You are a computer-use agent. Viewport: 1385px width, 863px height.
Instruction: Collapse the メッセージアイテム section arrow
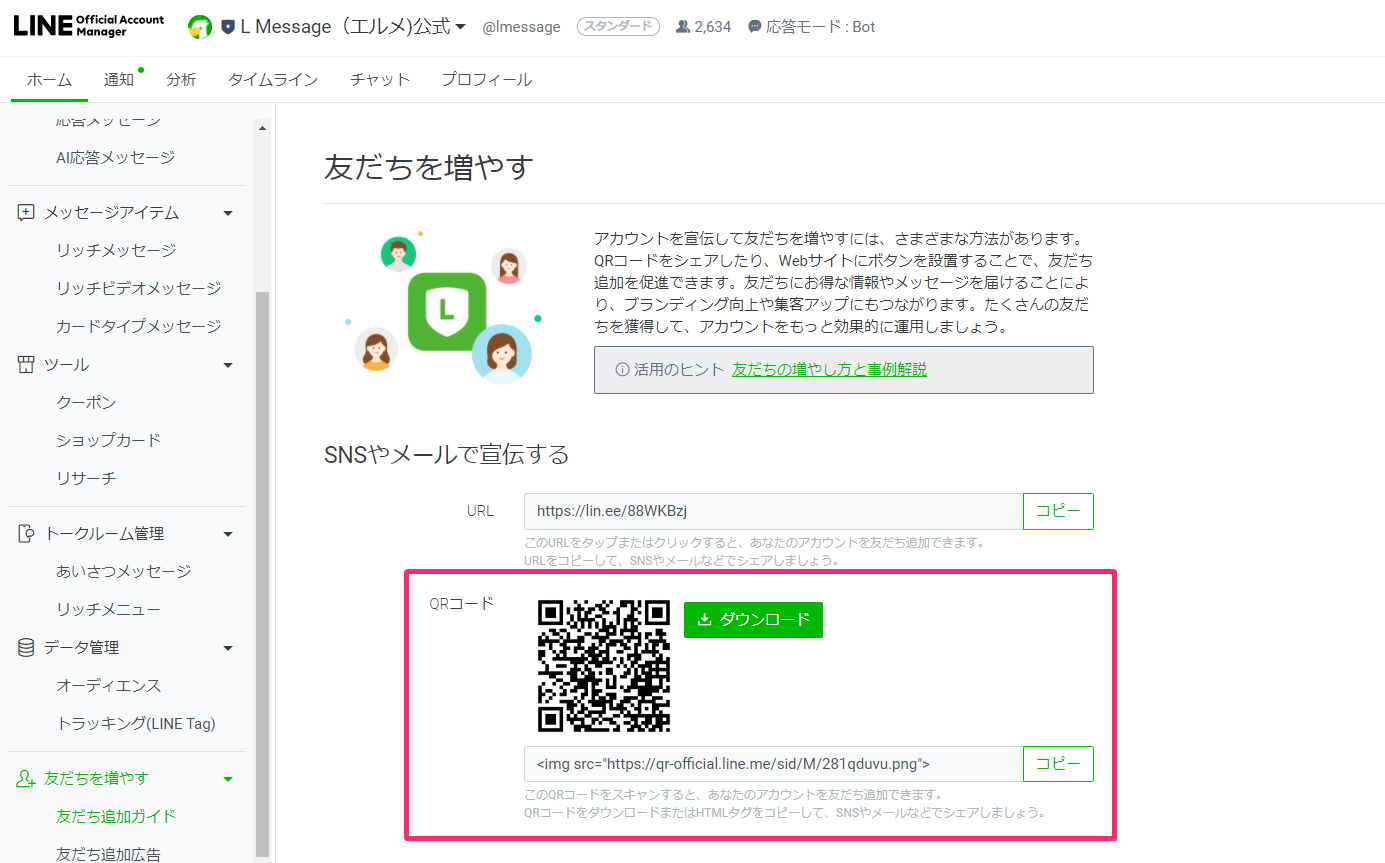[x=228, y=213]
